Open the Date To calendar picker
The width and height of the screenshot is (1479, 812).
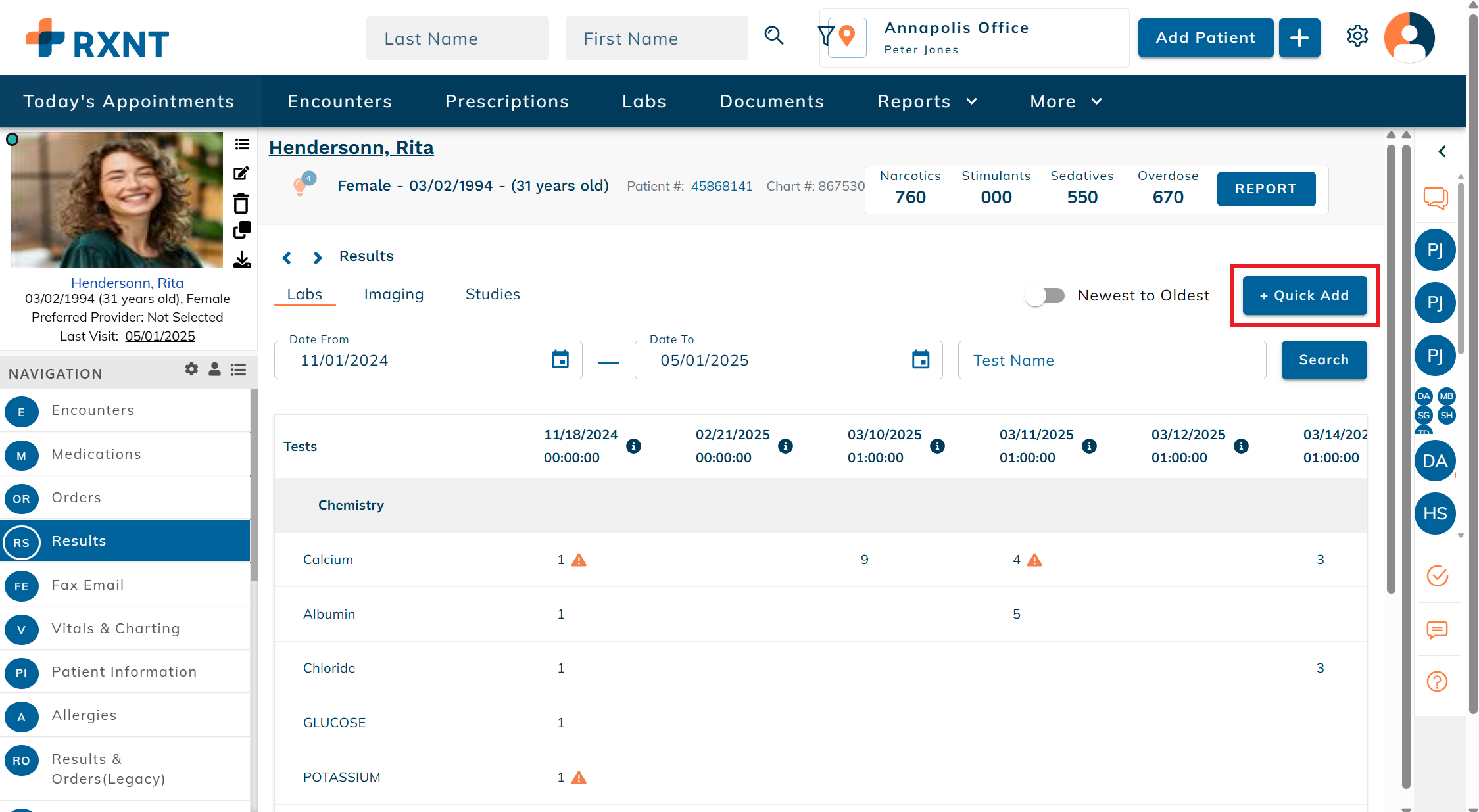921,360
